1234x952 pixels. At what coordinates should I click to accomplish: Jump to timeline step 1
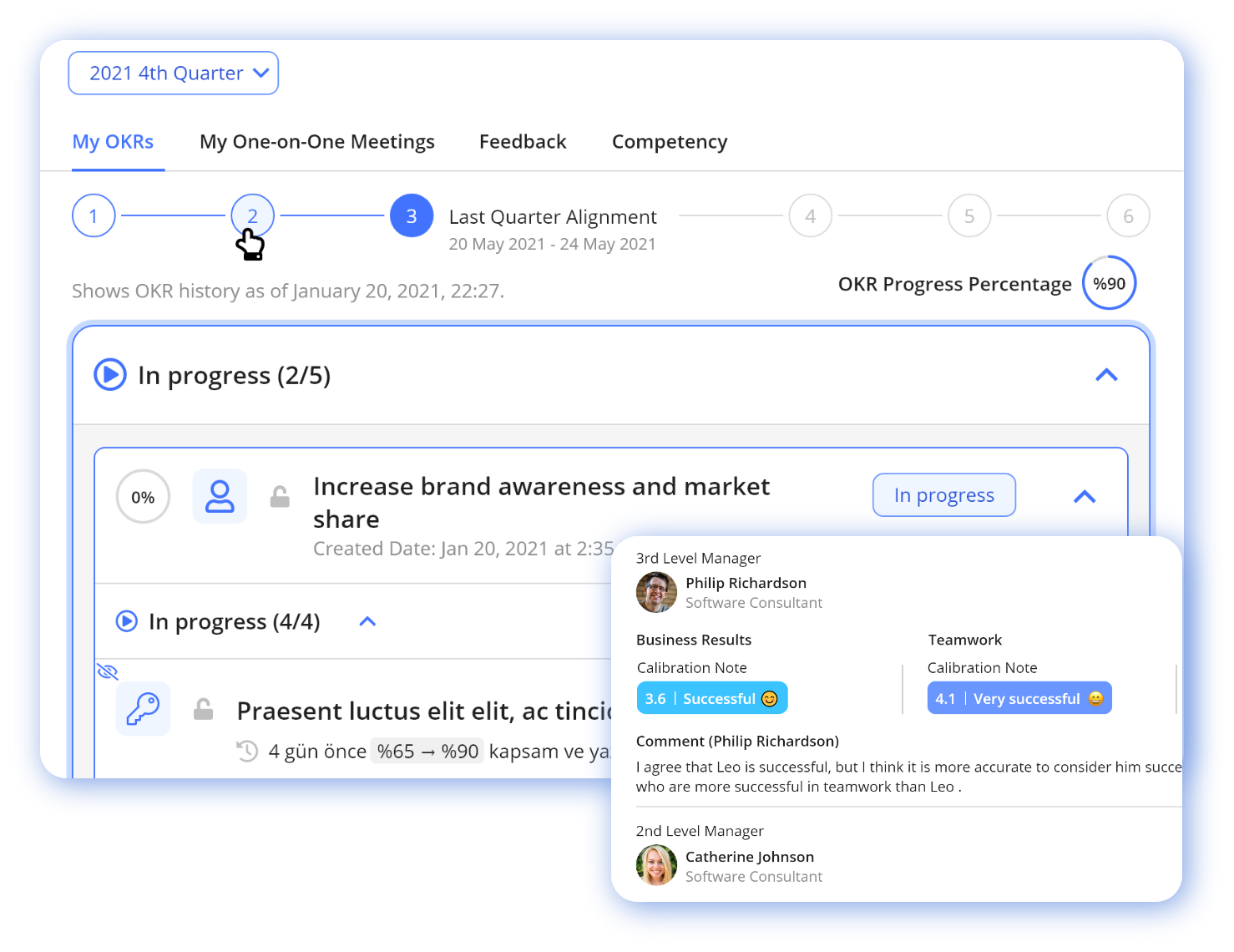[94, 215]
